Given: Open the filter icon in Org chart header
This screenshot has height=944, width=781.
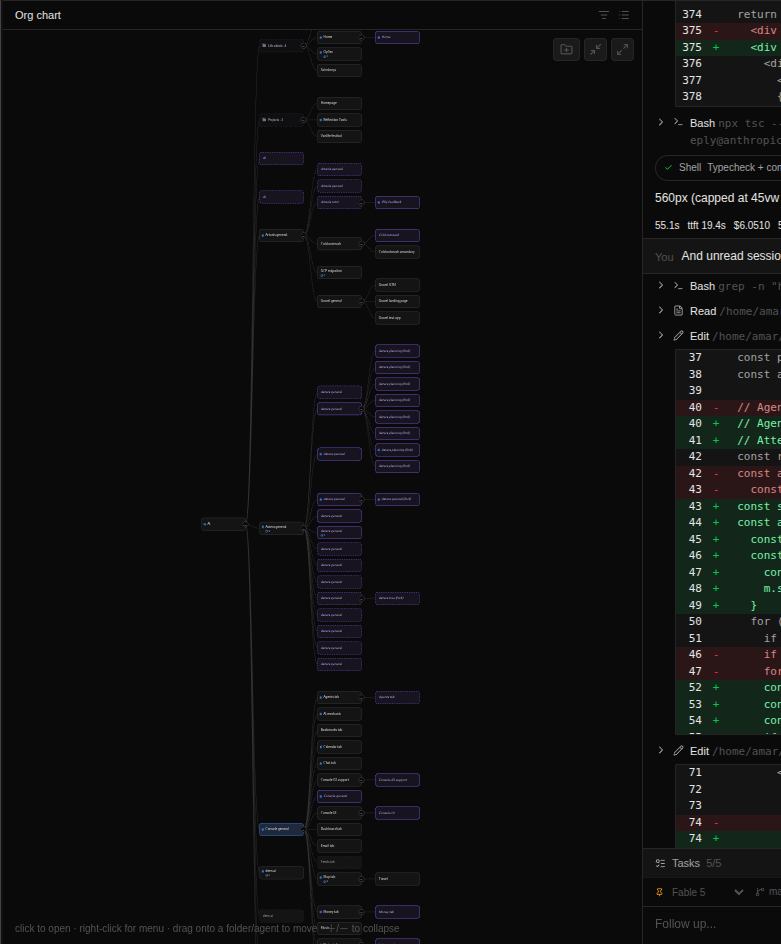Looking at the screenshot, I should [603, 15].
